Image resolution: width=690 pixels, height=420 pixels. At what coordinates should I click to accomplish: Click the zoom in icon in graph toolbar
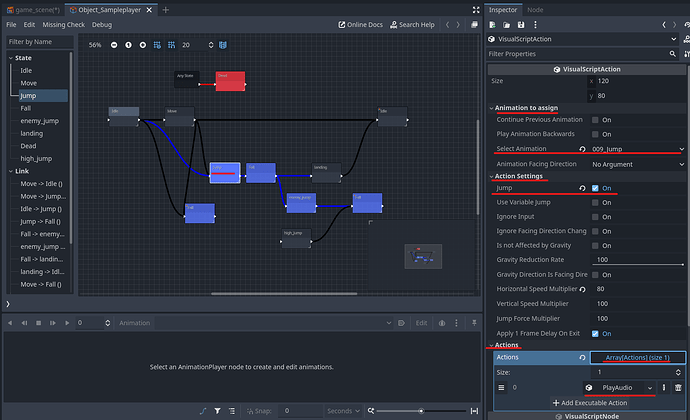pos(143,45)
